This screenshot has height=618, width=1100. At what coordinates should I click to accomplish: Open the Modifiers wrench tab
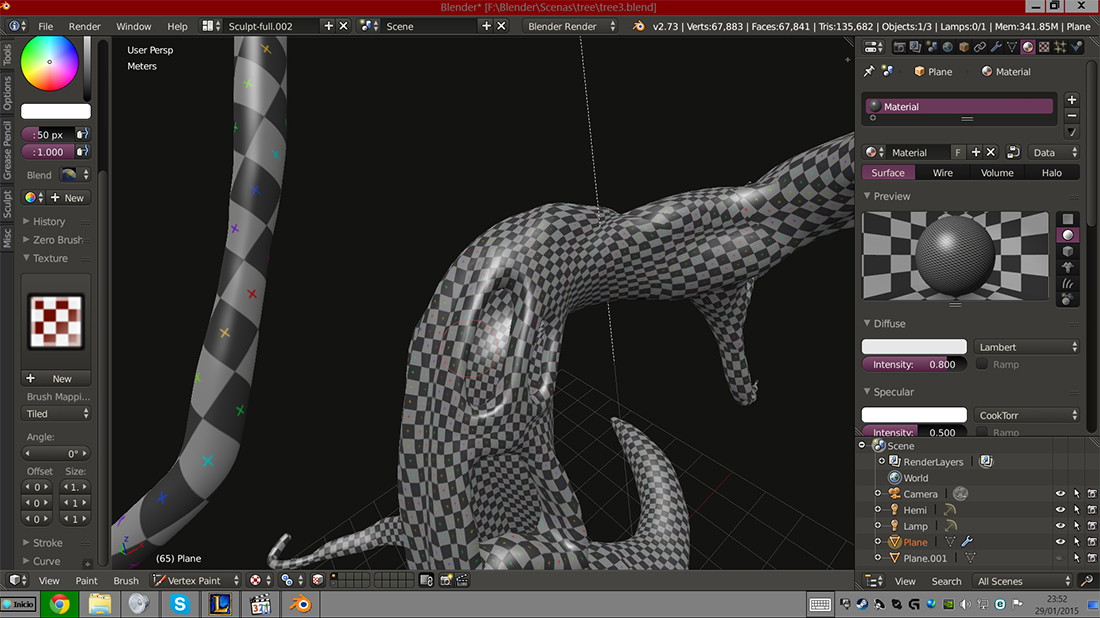point(996,48)
